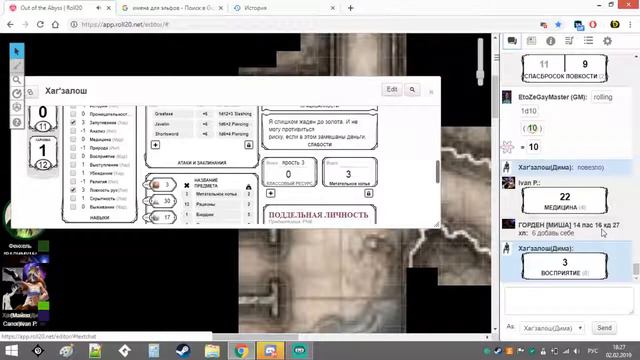Click the X icon in inventory header

(187, 185)
